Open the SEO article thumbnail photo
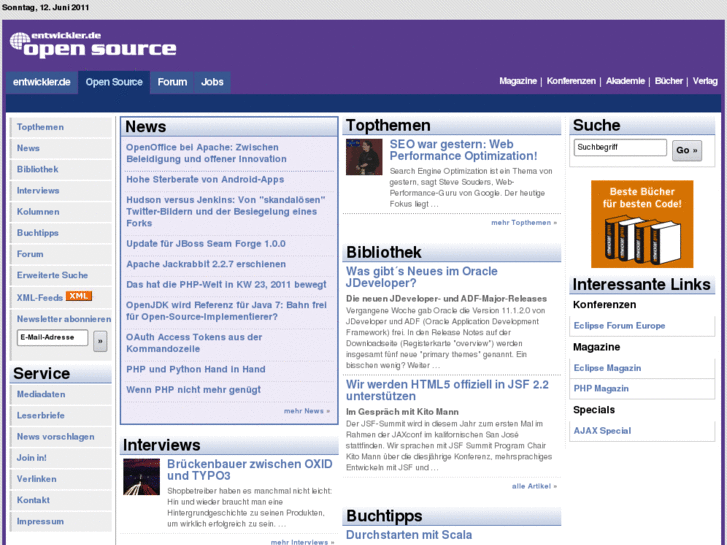 point(364,157)
